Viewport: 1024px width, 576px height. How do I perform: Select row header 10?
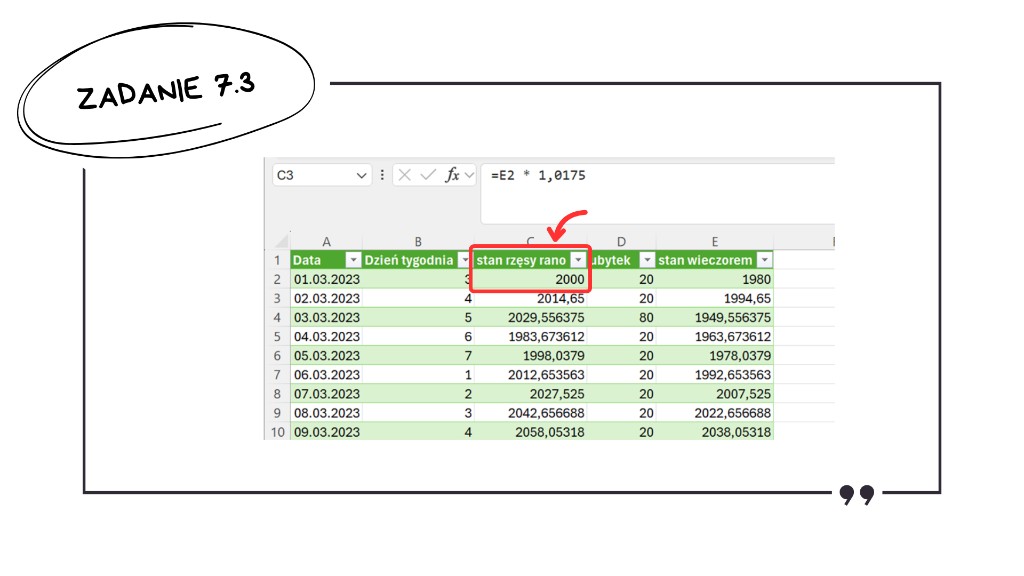point(277,432)
